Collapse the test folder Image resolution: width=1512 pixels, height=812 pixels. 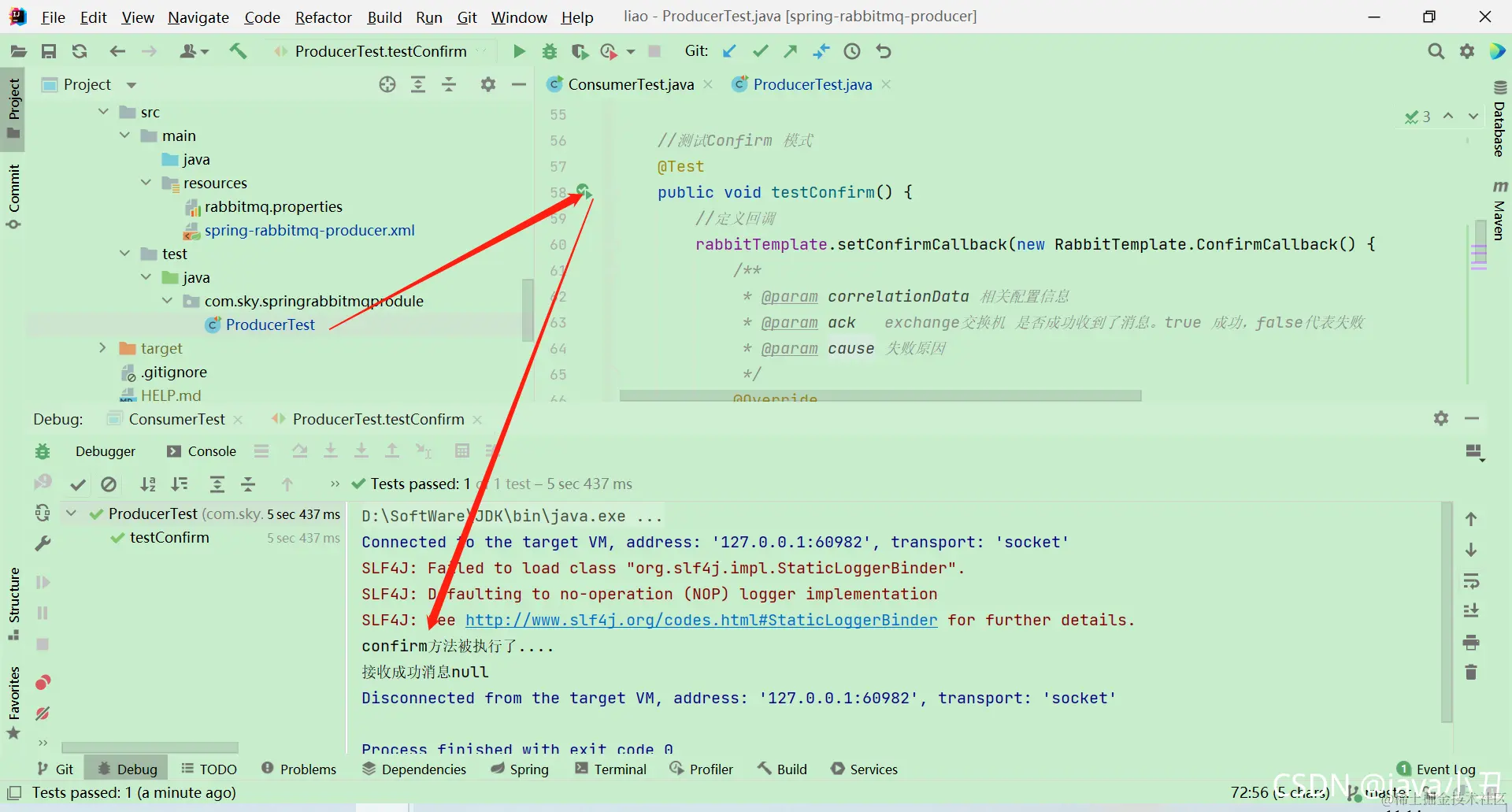[124, 254]
